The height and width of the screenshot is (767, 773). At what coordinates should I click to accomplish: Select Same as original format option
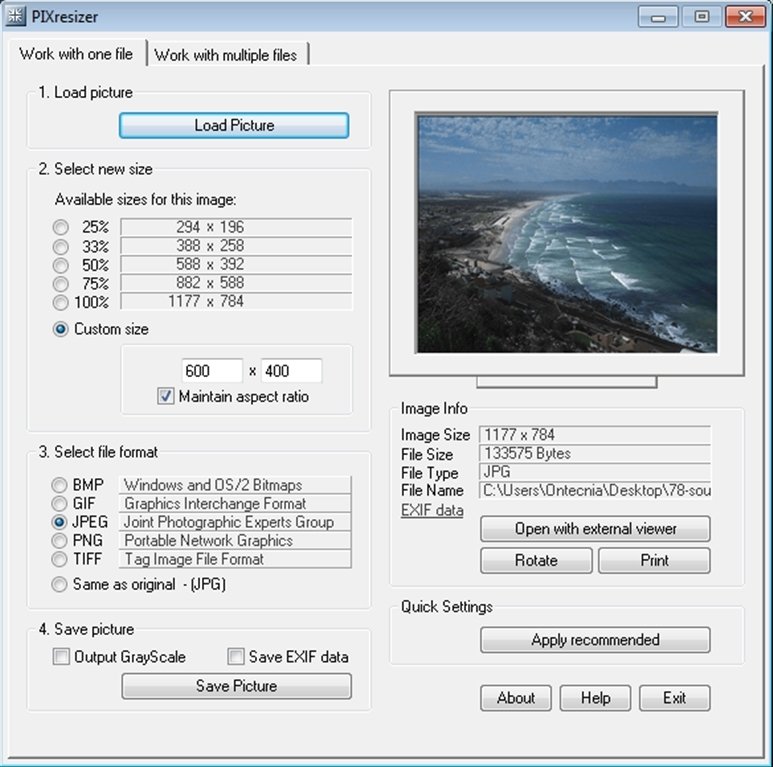59,584
